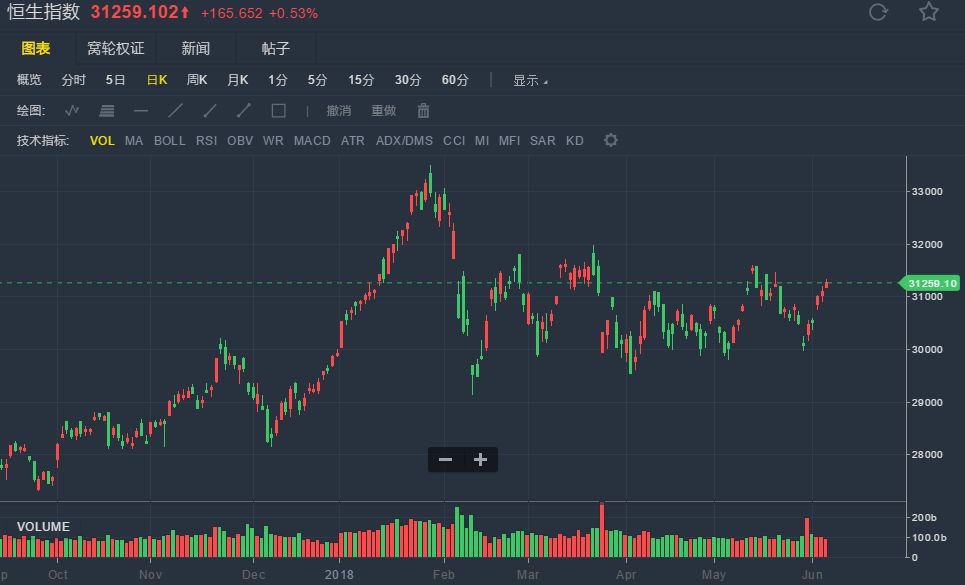Image resolution: width=965 pixels, height=585 pixels.
Task: Switch to the 窝轮权证 tab
Action: [115, 48]
